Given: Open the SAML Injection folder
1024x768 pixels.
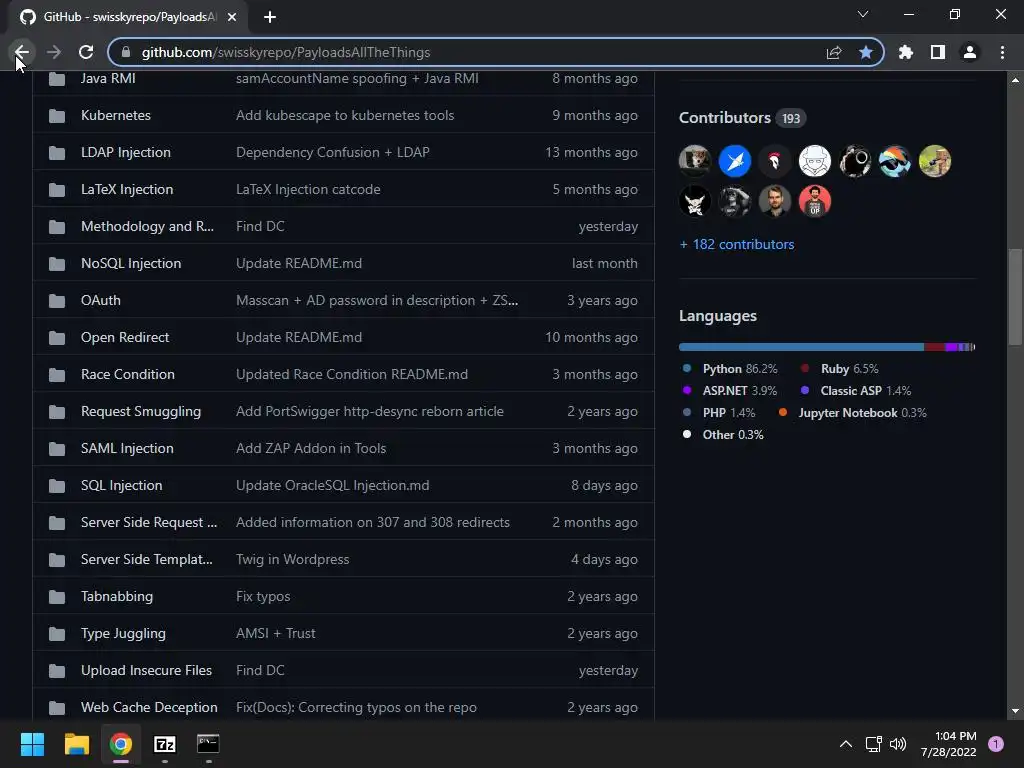Looking at the screenshot, I should coord(127,449).
